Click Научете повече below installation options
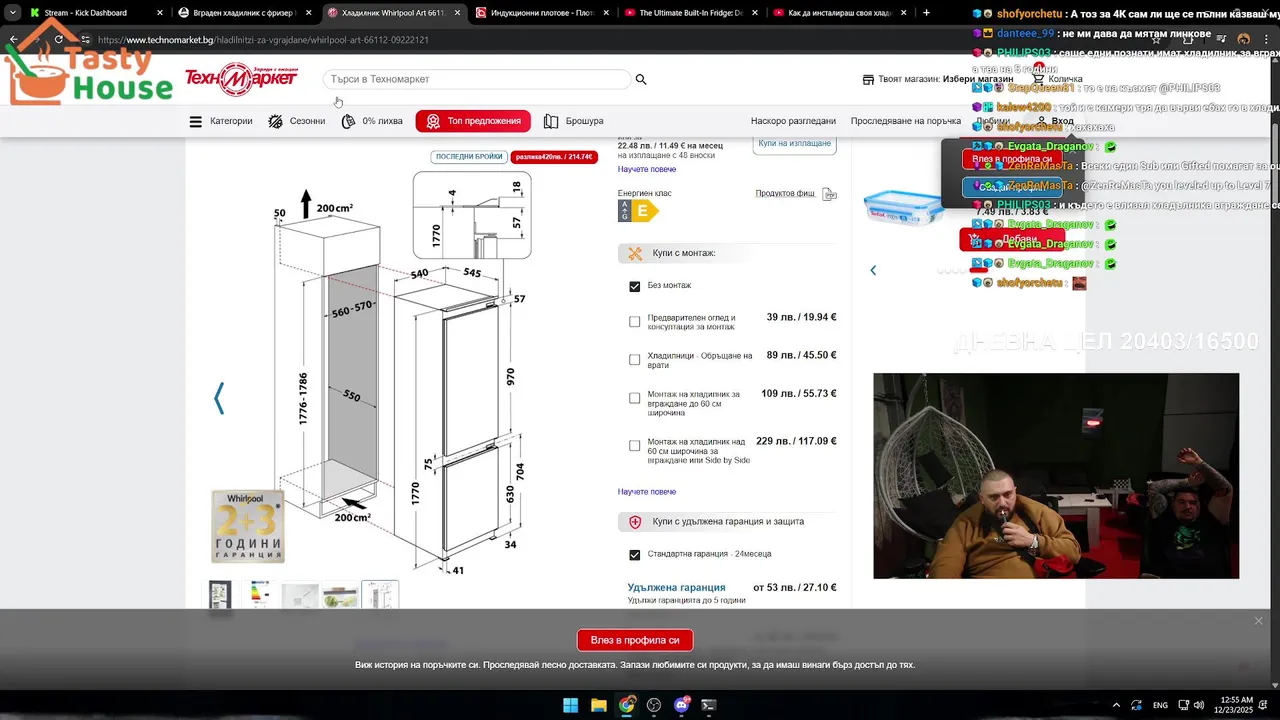 click(x=647, y=492)
